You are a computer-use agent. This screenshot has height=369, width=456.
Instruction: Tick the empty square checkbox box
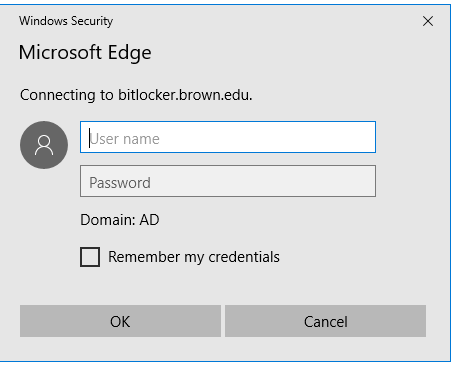(x=90, y=257)
